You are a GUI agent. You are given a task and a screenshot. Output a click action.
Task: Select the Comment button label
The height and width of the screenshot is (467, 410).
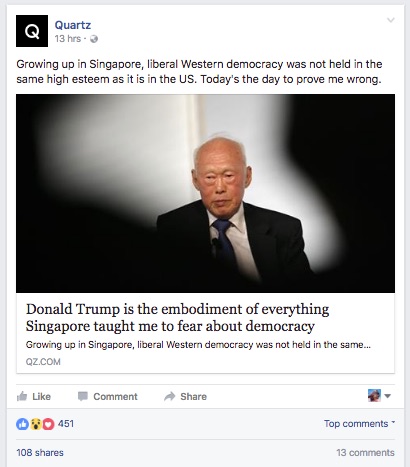pyautogui.click(x=115, y=396)
